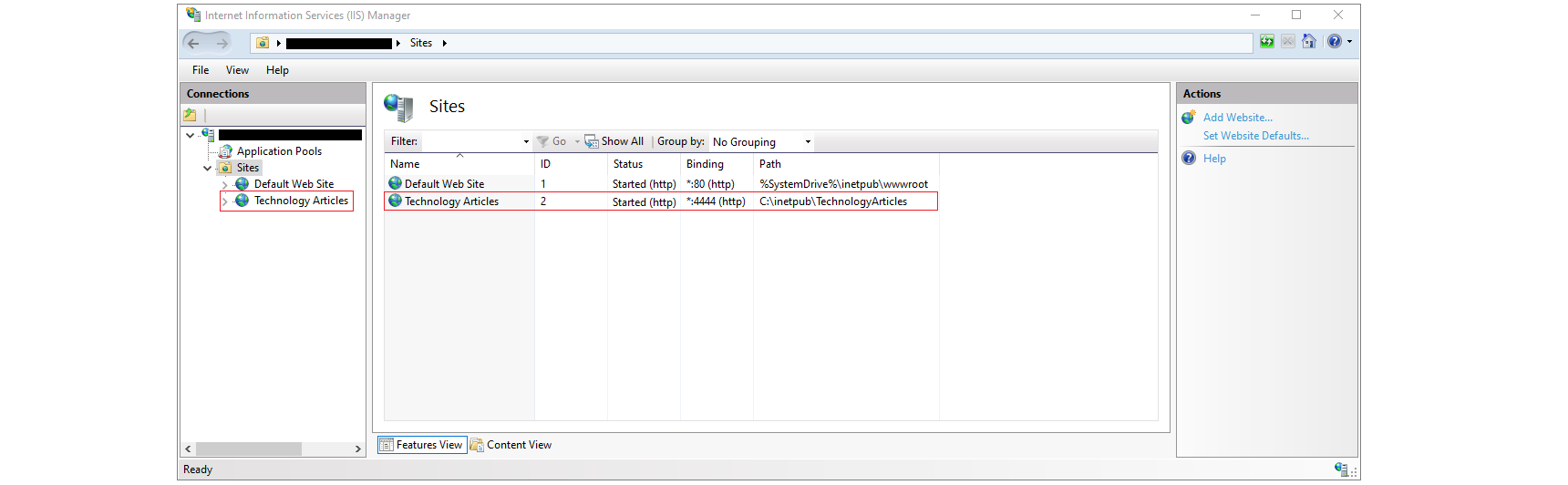The height and width of the screenshot is (485, 1568).
Task: Select Default Web Site row in list
Action: click(x=661, y=184)
